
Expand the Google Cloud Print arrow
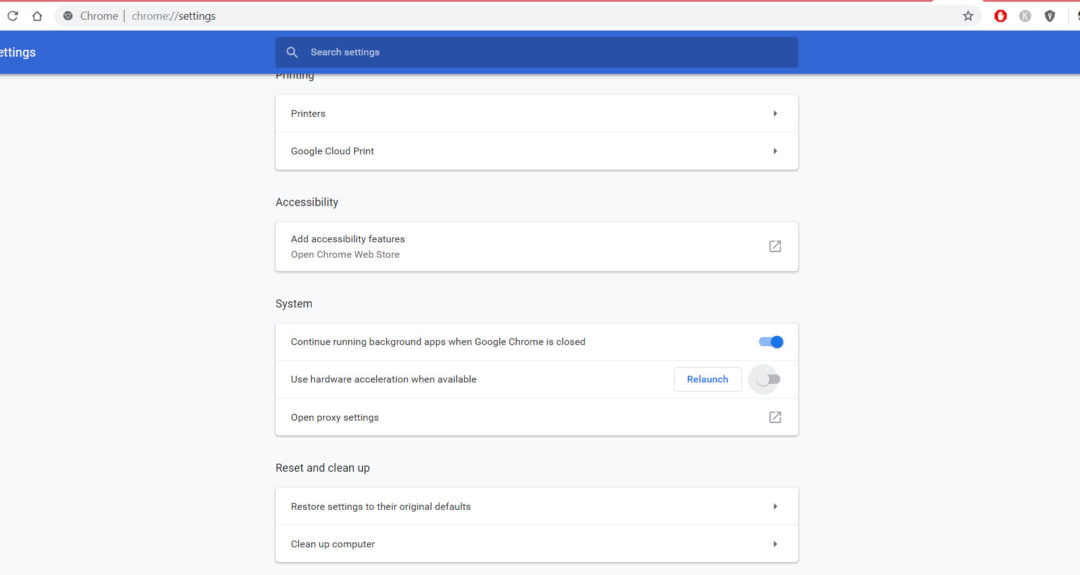click(775, 151)
